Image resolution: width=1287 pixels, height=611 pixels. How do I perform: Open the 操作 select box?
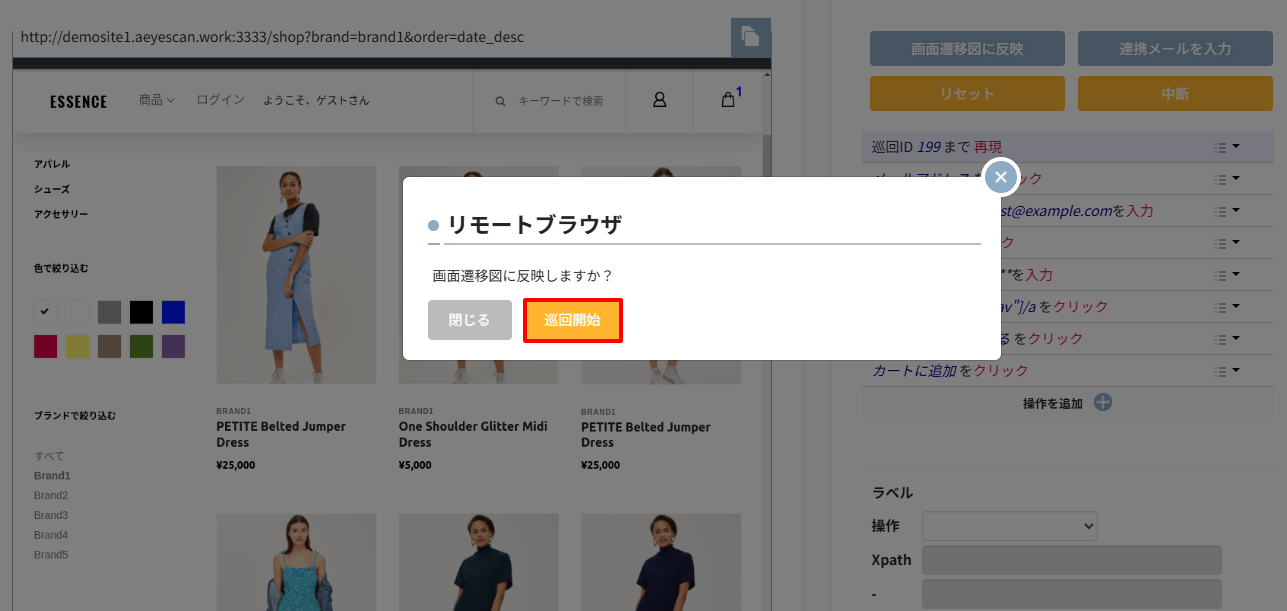pos(1010,526)
